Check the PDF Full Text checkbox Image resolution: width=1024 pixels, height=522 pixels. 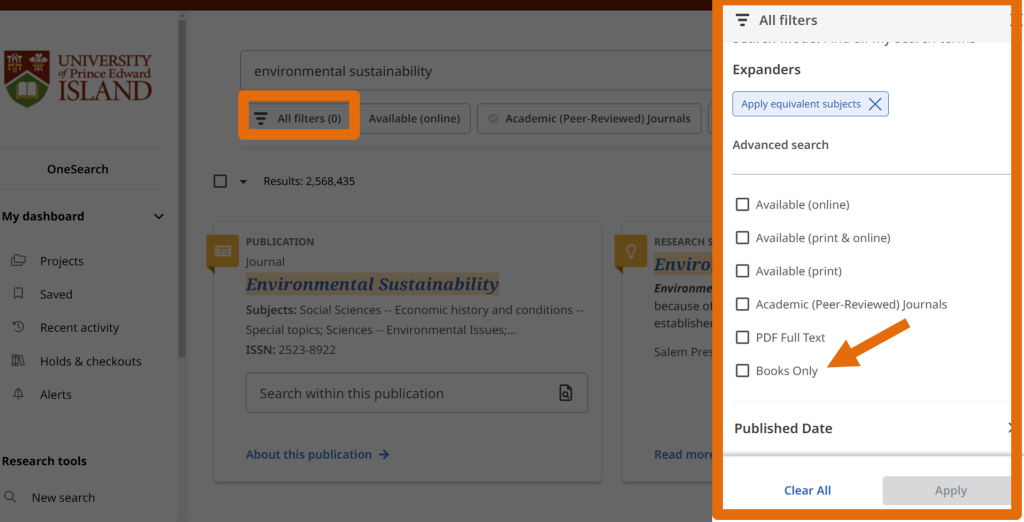(742, 337)
